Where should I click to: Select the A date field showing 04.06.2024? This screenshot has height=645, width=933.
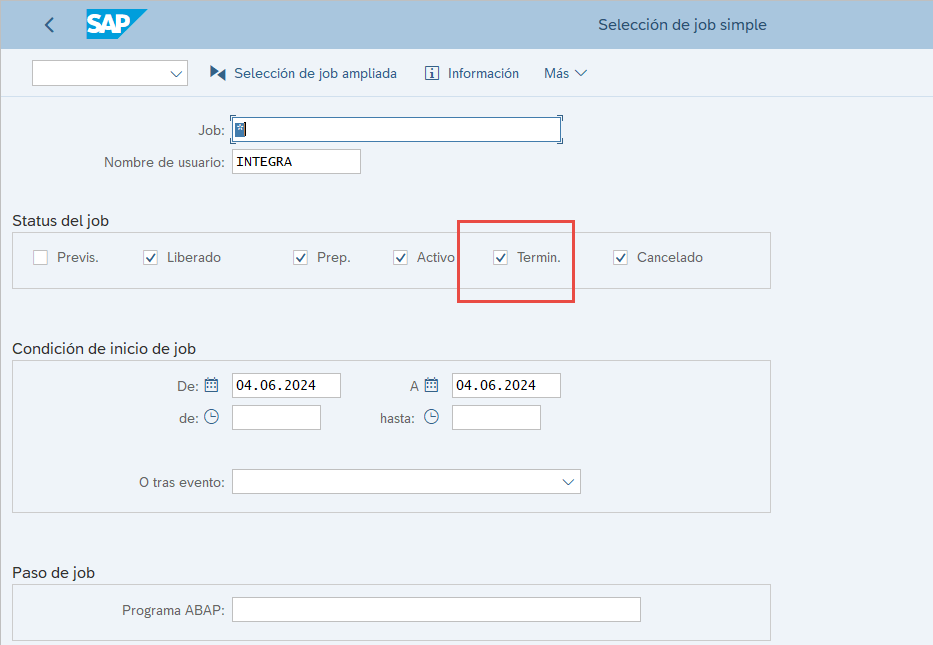pos(505,384)
